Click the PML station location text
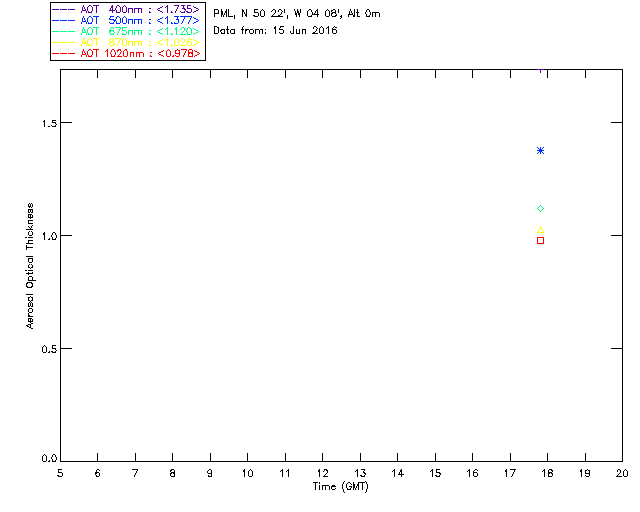The width and height of the screenshot is (640, 512). click(x=297, y=15)
